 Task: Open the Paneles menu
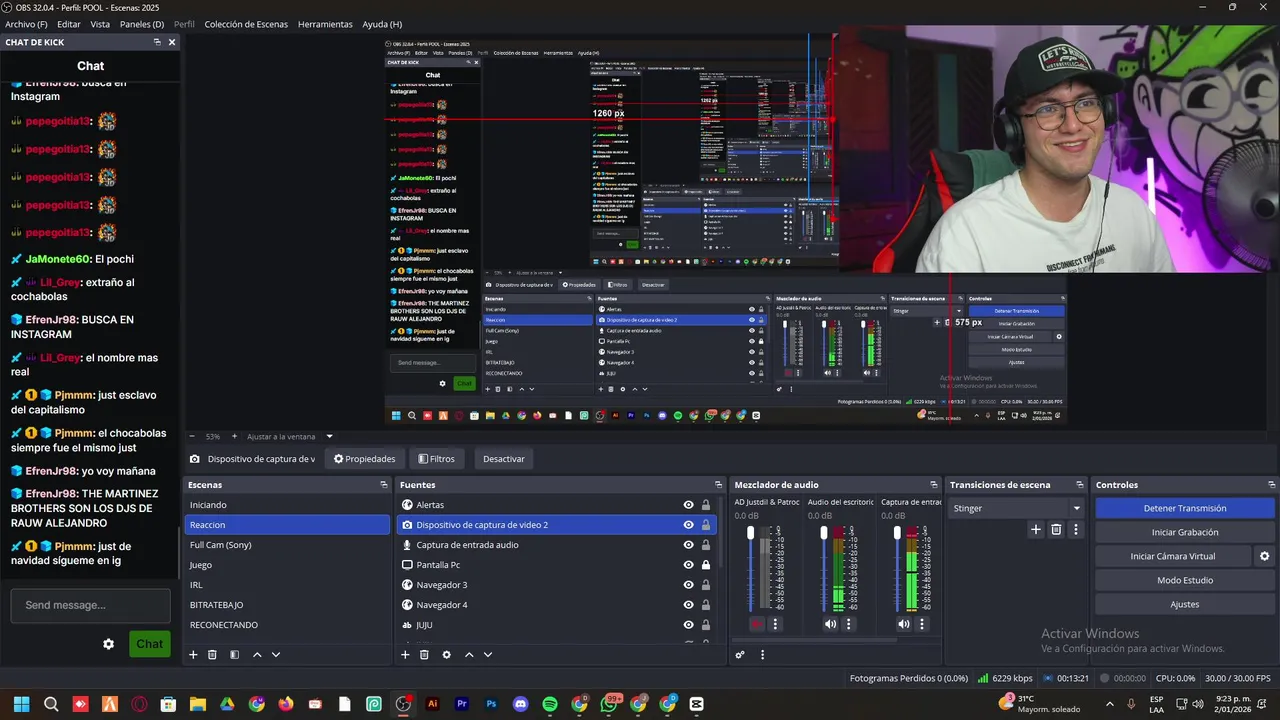pos(142,24)
